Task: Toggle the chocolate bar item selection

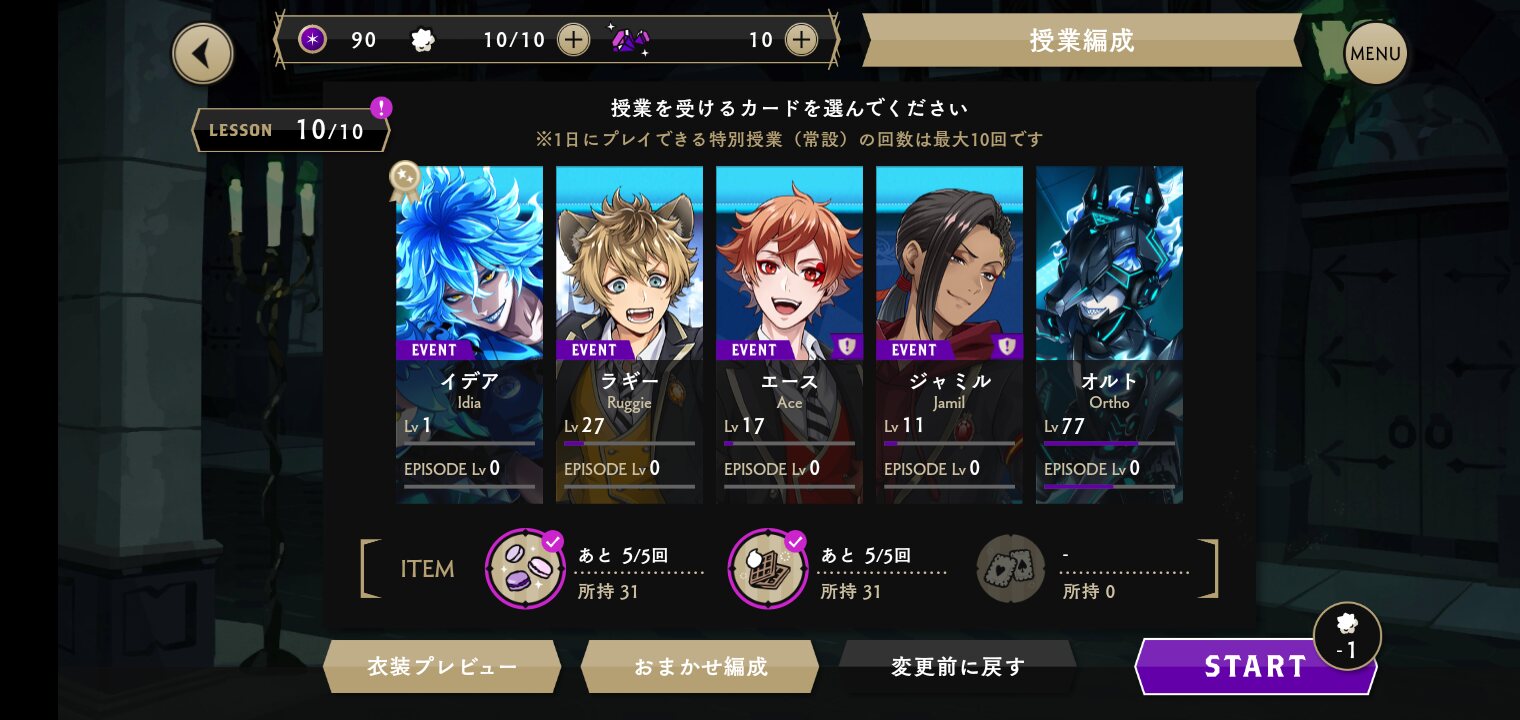Action: coord(768,569)
